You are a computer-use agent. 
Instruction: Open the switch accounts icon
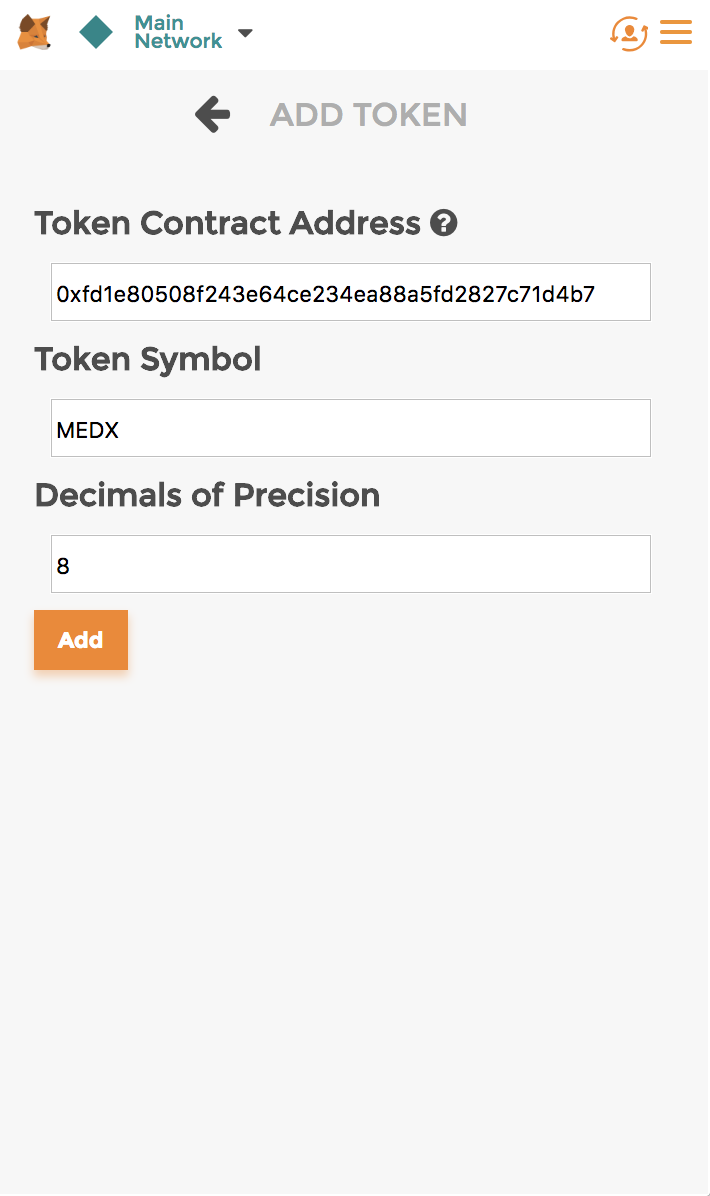click(629, 33)
